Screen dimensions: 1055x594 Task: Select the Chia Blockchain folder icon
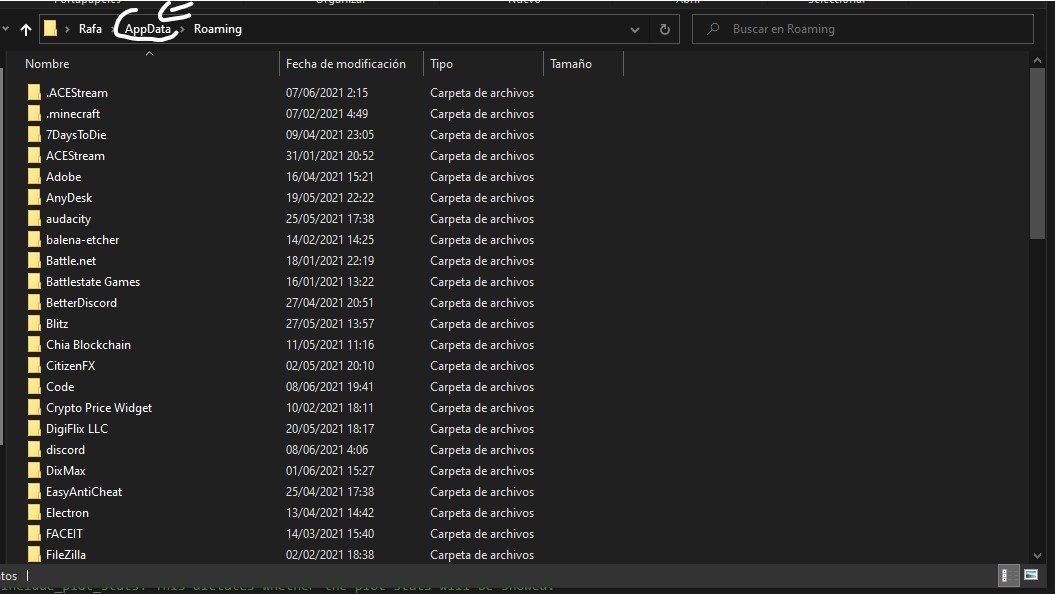coord(34,344)
